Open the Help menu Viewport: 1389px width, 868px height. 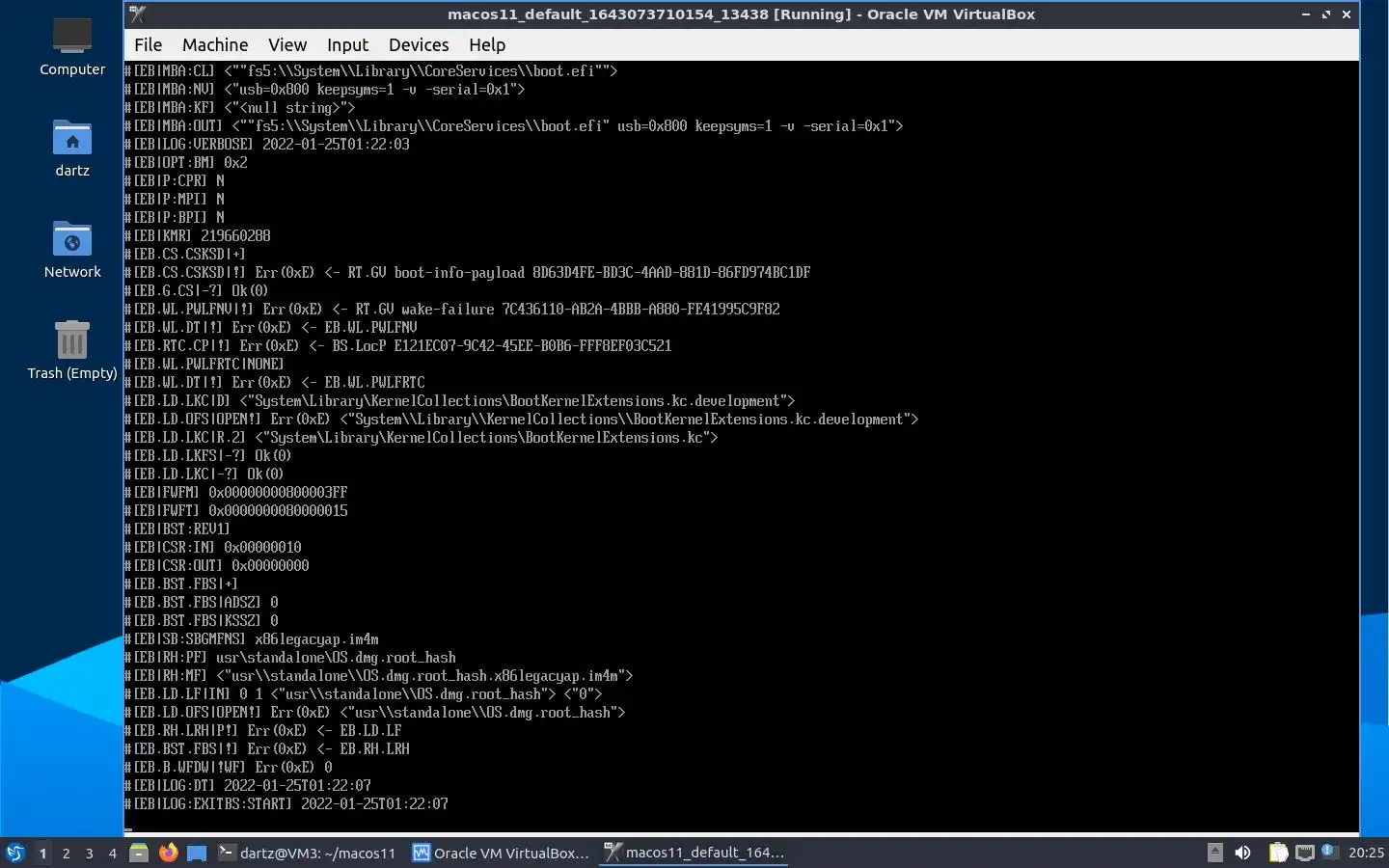click(487, 44)
